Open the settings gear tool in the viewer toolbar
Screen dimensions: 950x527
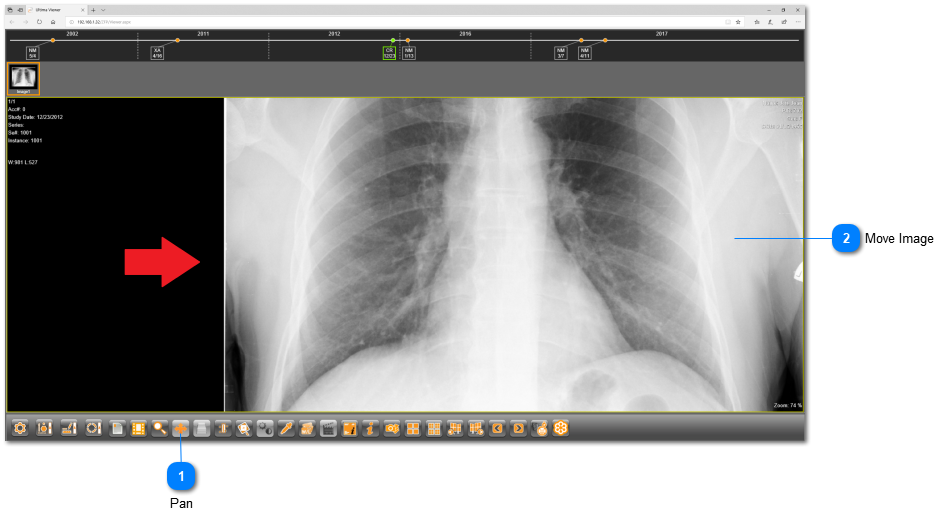[20, 428]
